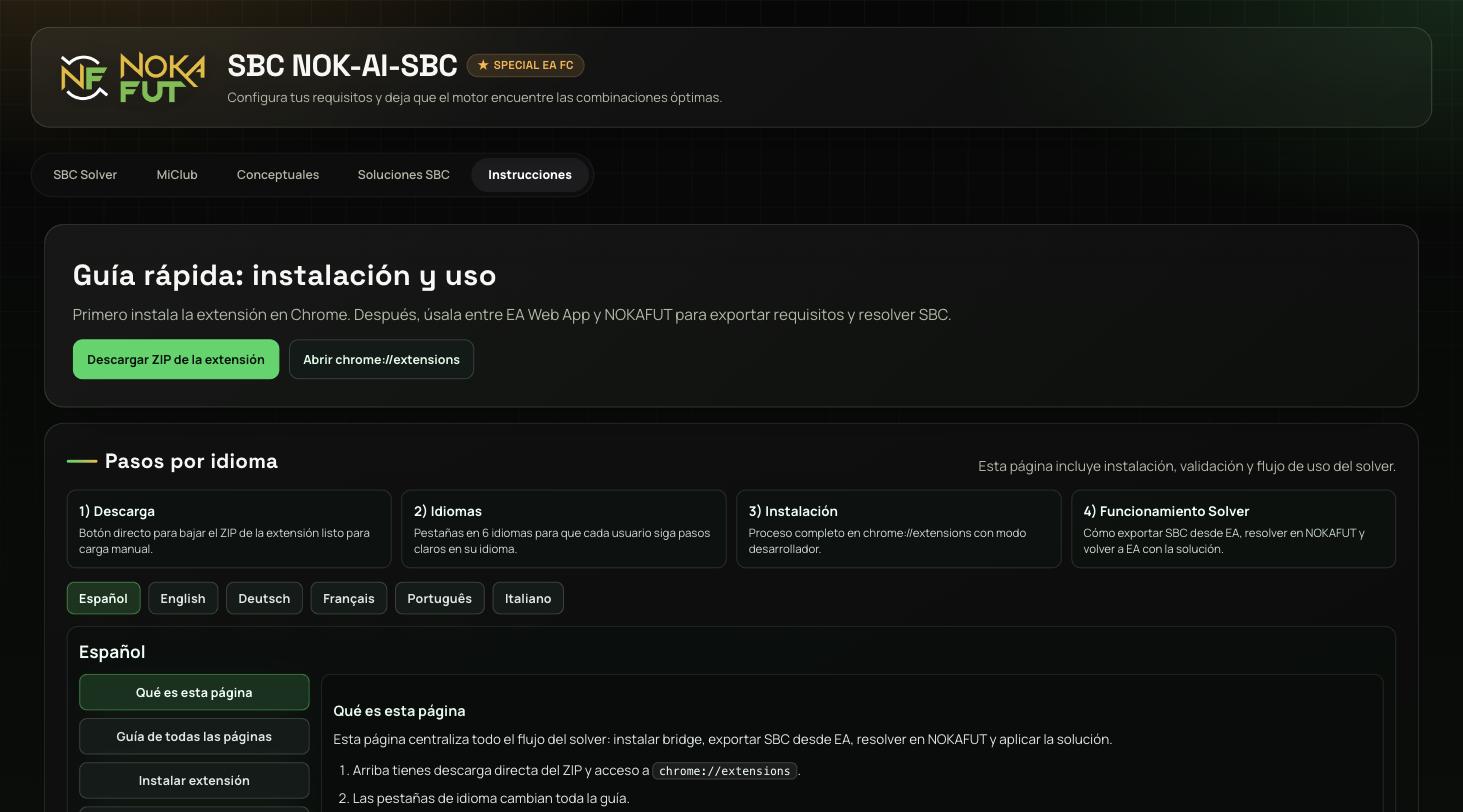Switch the guide to Deutsch
This screenshot has height=812, width=1463.
[x=264, y=598]
